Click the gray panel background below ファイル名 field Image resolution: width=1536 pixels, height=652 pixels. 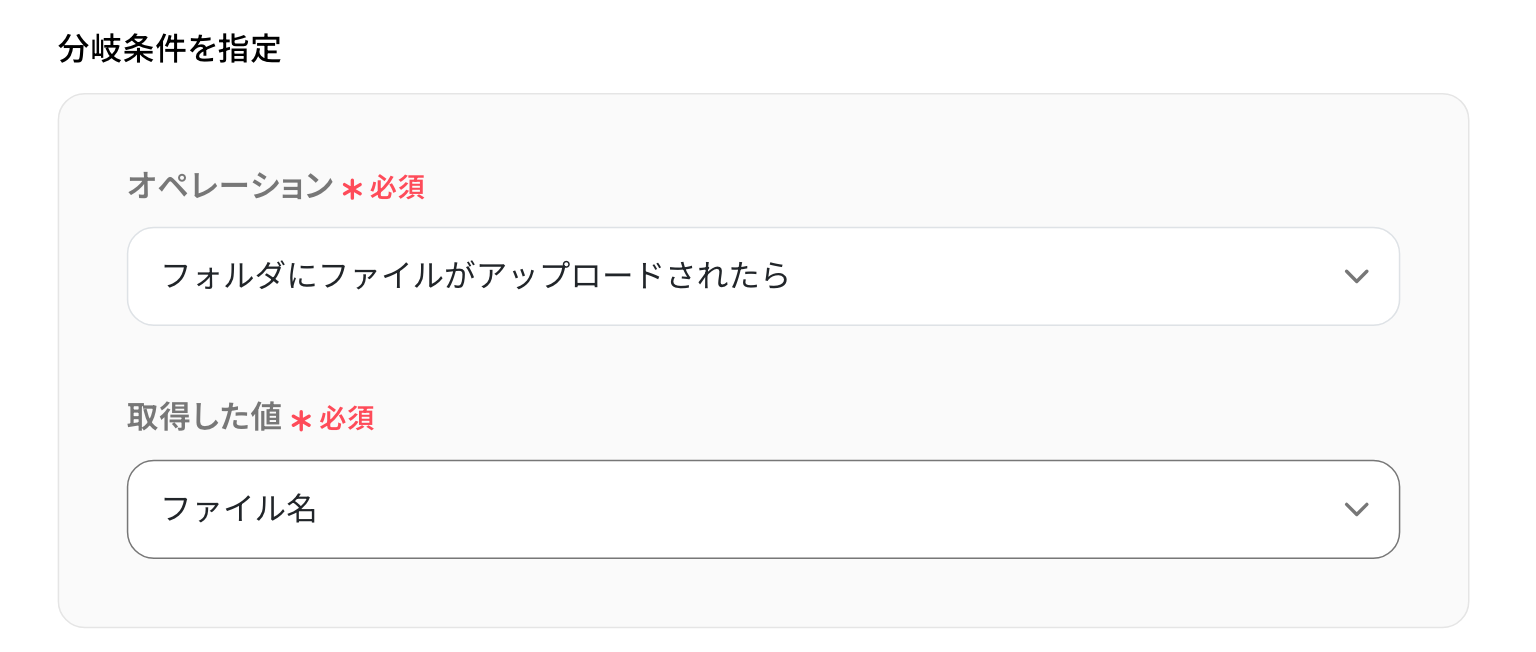(x=762, y=594)
